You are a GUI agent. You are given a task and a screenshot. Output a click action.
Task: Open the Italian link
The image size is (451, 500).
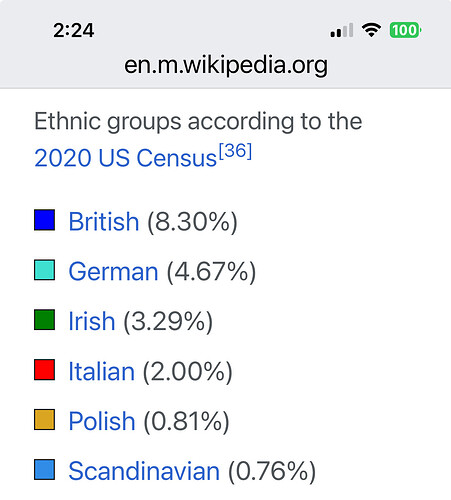point(101,371)
